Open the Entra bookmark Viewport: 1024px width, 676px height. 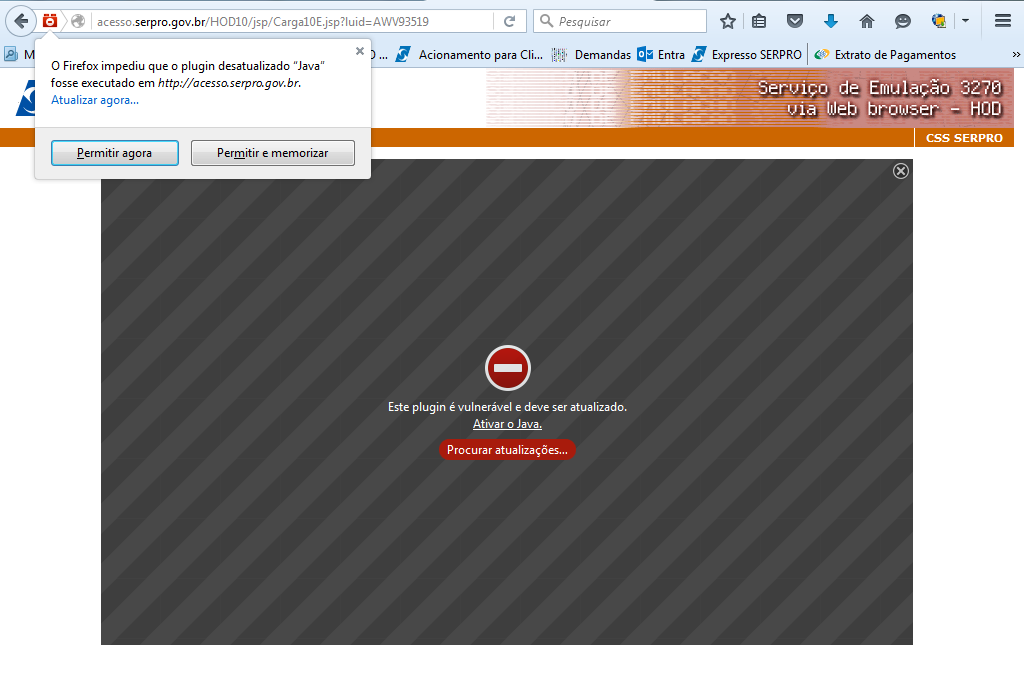[x=661, y=55]
